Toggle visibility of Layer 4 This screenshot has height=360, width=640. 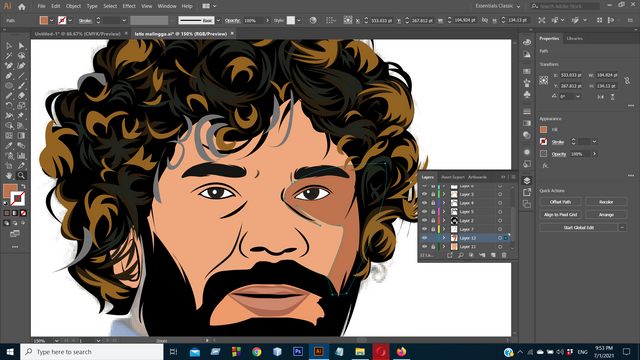424,203
